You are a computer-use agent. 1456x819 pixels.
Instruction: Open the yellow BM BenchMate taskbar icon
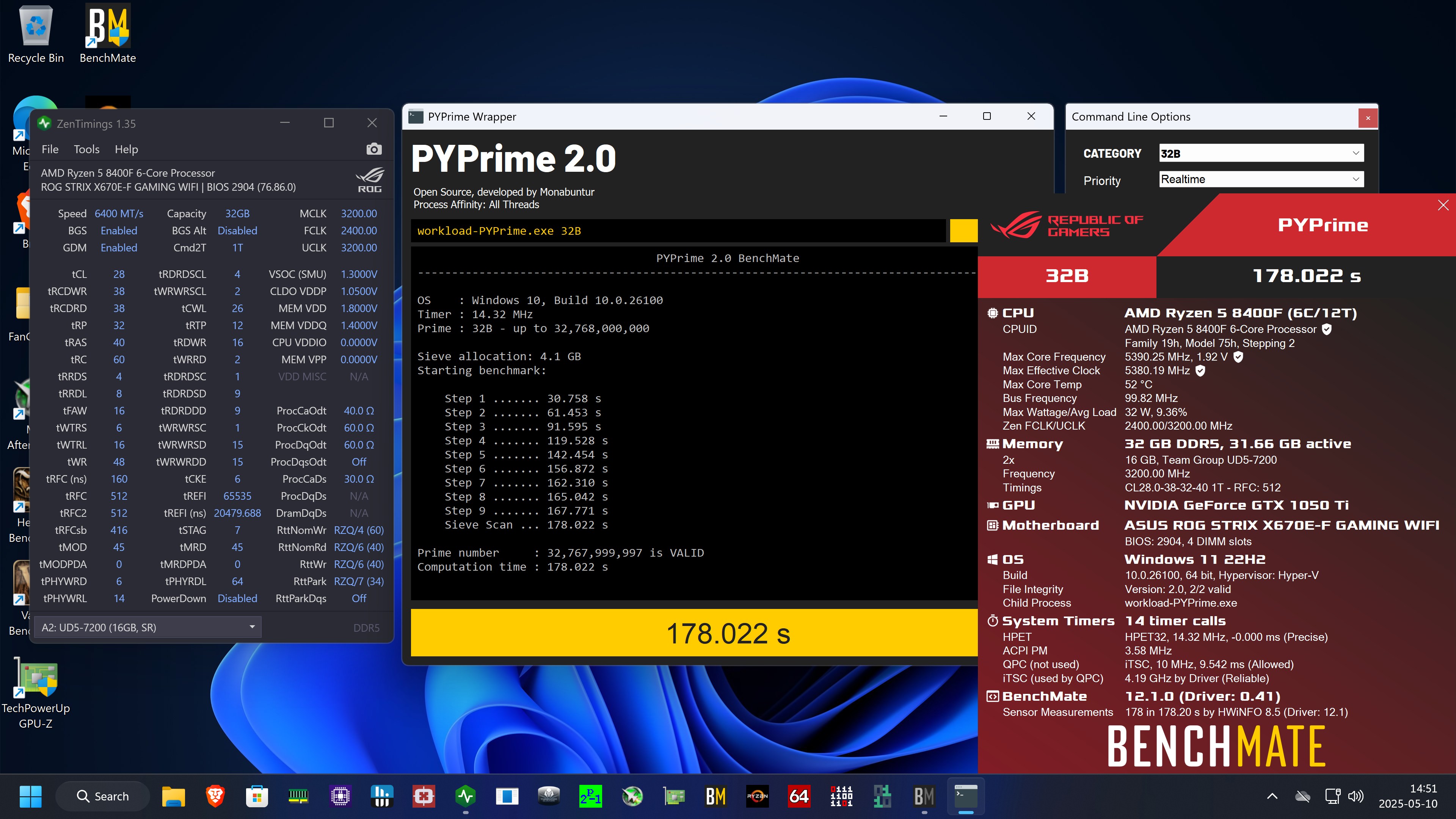tap(715, 796)
